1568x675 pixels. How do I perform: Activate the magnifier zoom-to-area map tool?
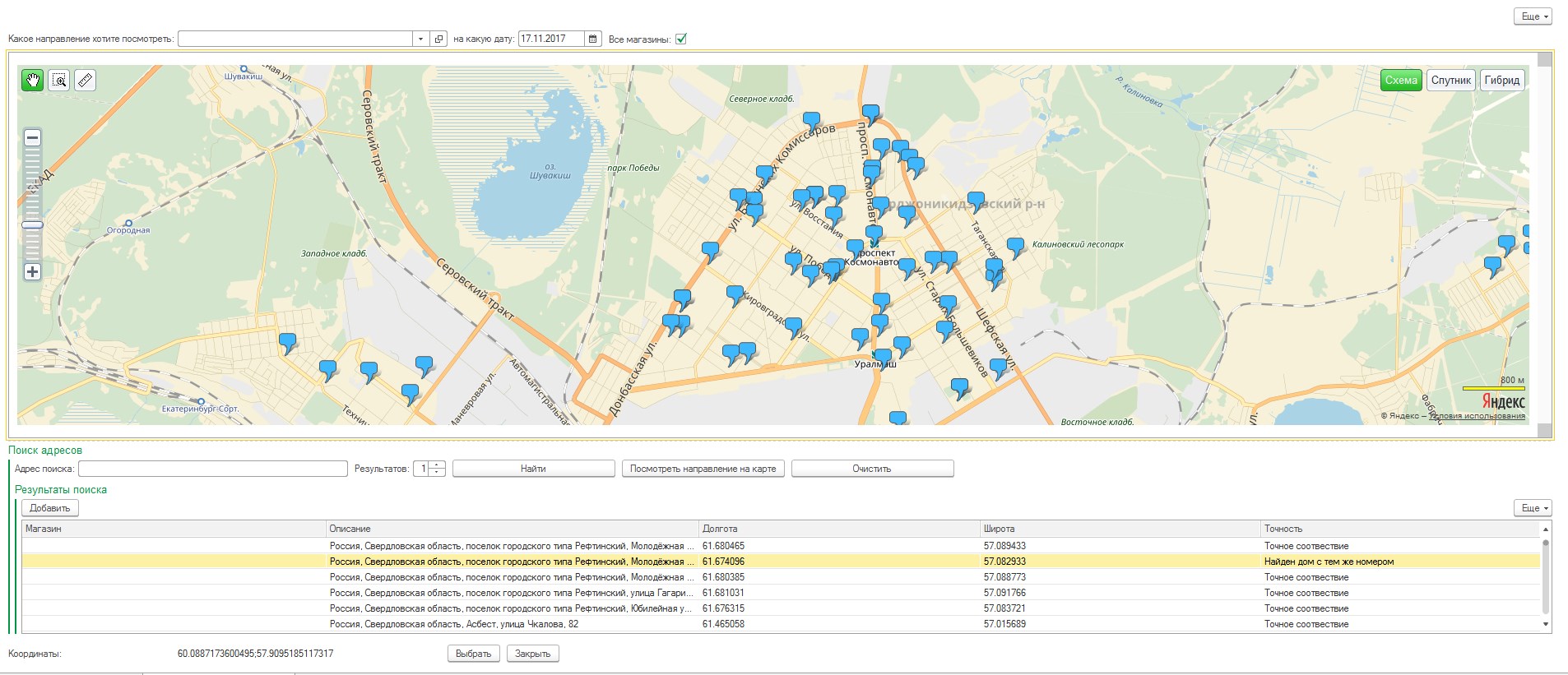[x=59, y=80]
